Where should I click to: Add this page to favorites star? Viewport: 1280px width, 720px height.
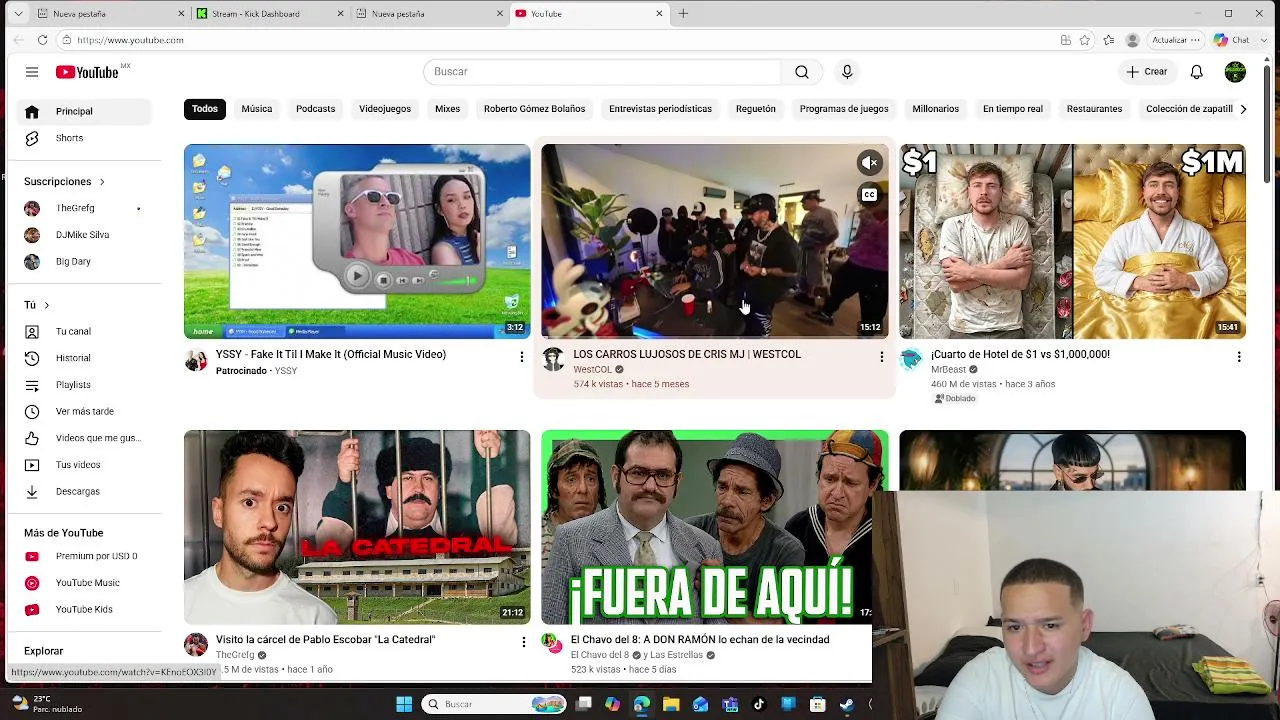[x=1085, y=40]
